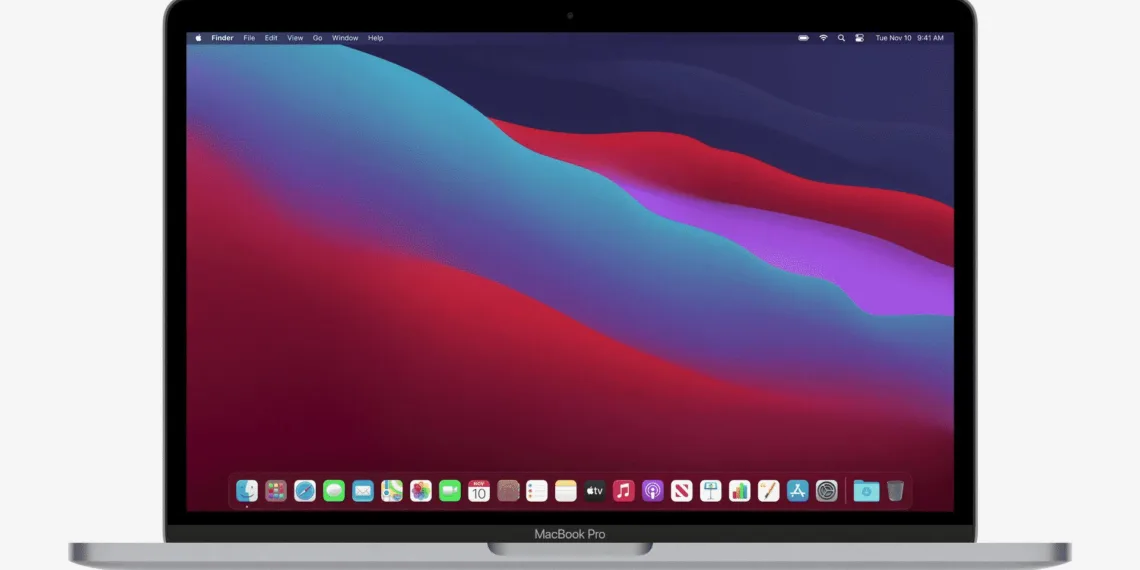This screenshot has width=1140, height=570.
Task: Open the Apple TV app icon
Action: pos(595,491)
